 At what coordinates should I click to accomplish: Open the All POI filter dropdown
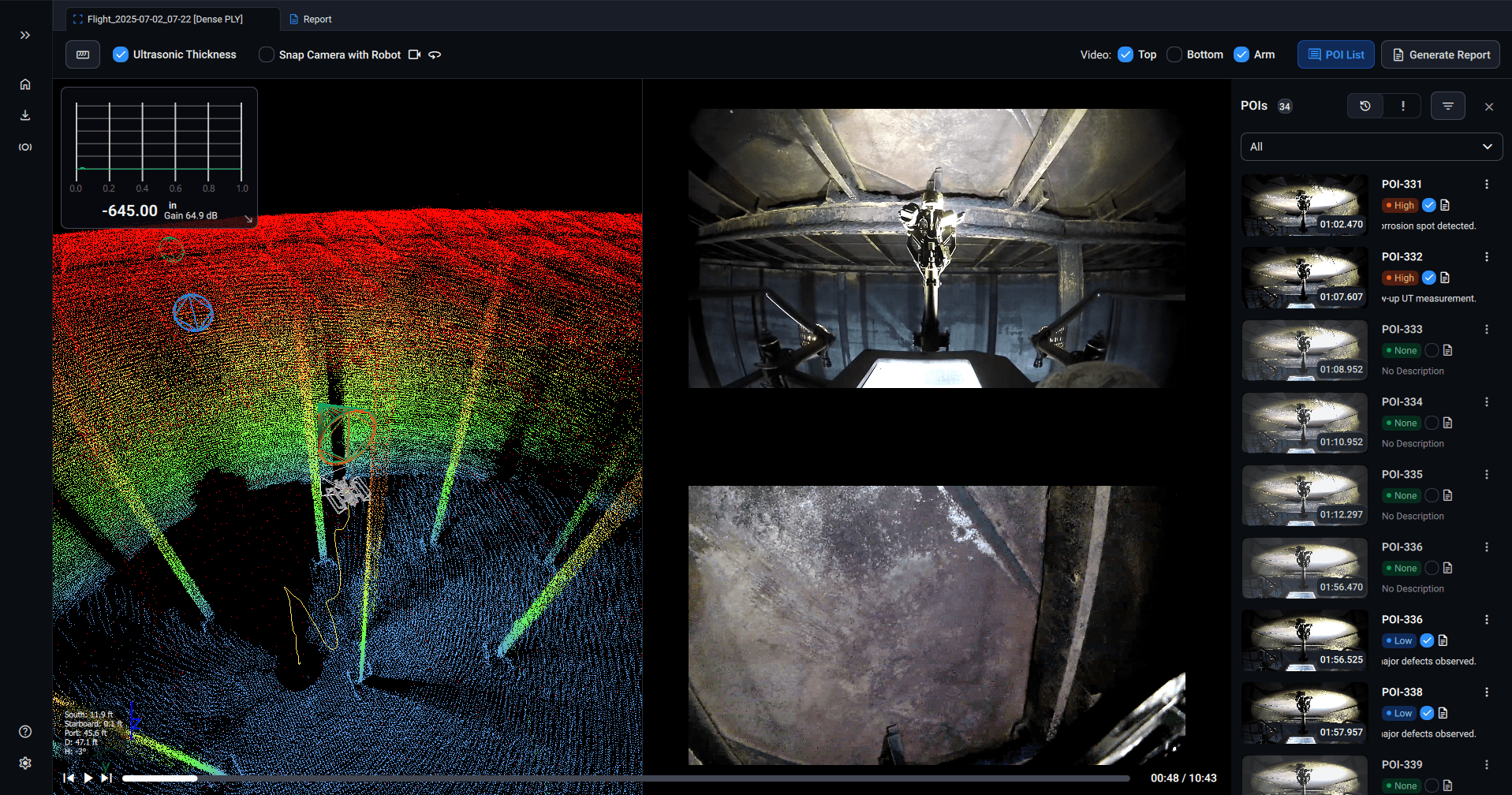click(x=1371, y=147)
